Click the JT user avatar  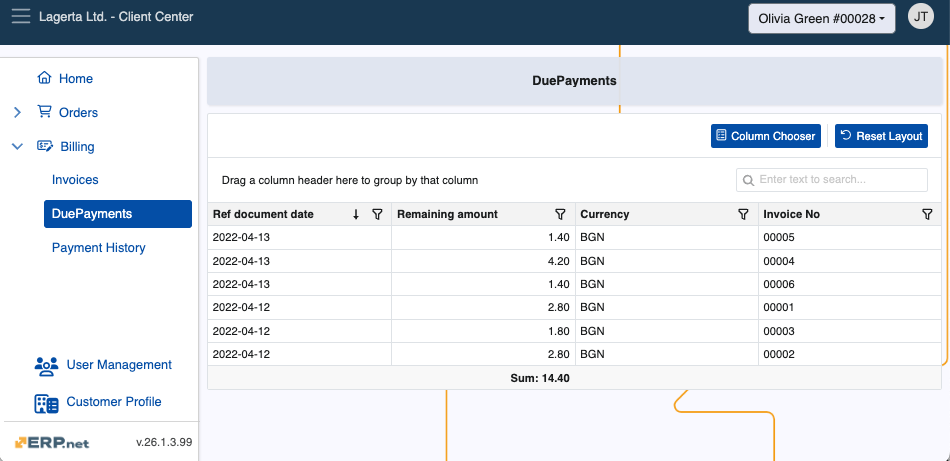pos(920,17)
